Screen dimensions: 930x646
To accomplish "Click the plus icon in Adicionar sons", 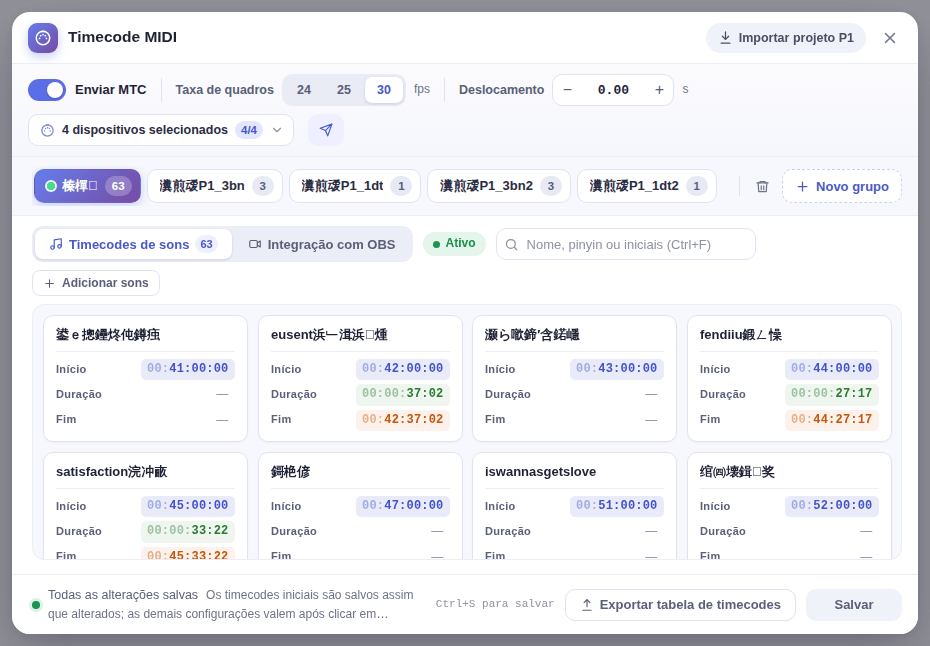I will point(49,284).
